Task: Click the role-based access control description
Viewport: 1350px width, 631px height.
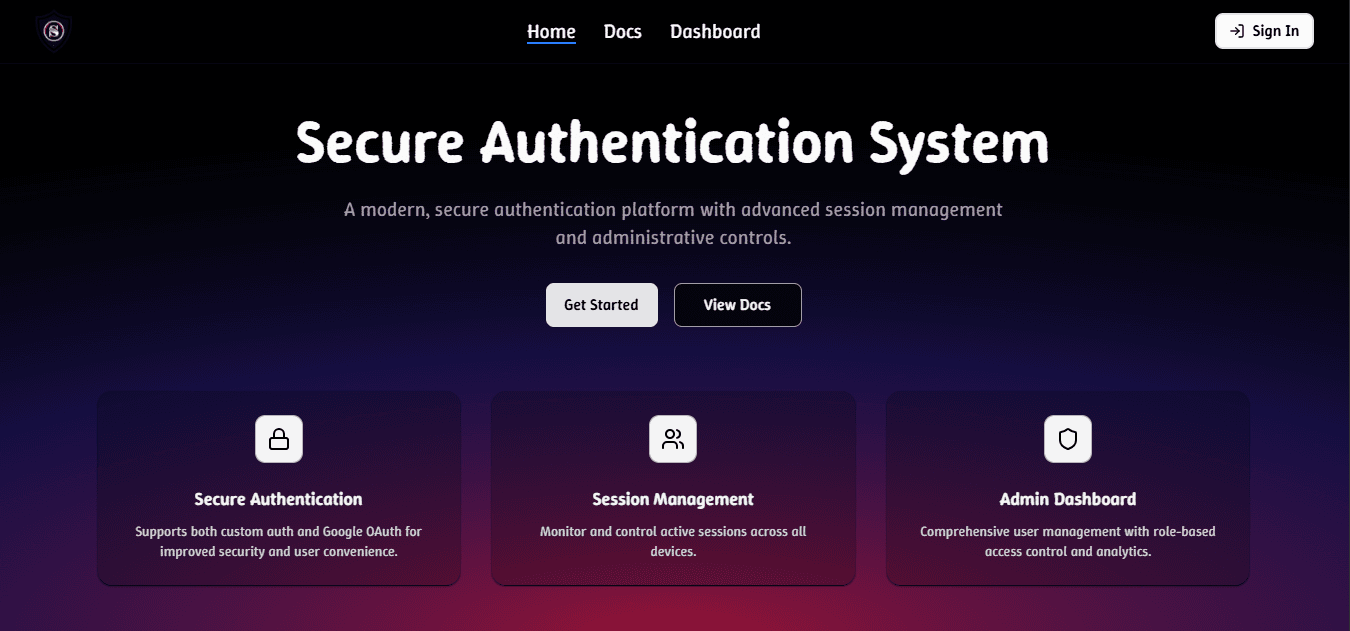Action: point(1067,541)
